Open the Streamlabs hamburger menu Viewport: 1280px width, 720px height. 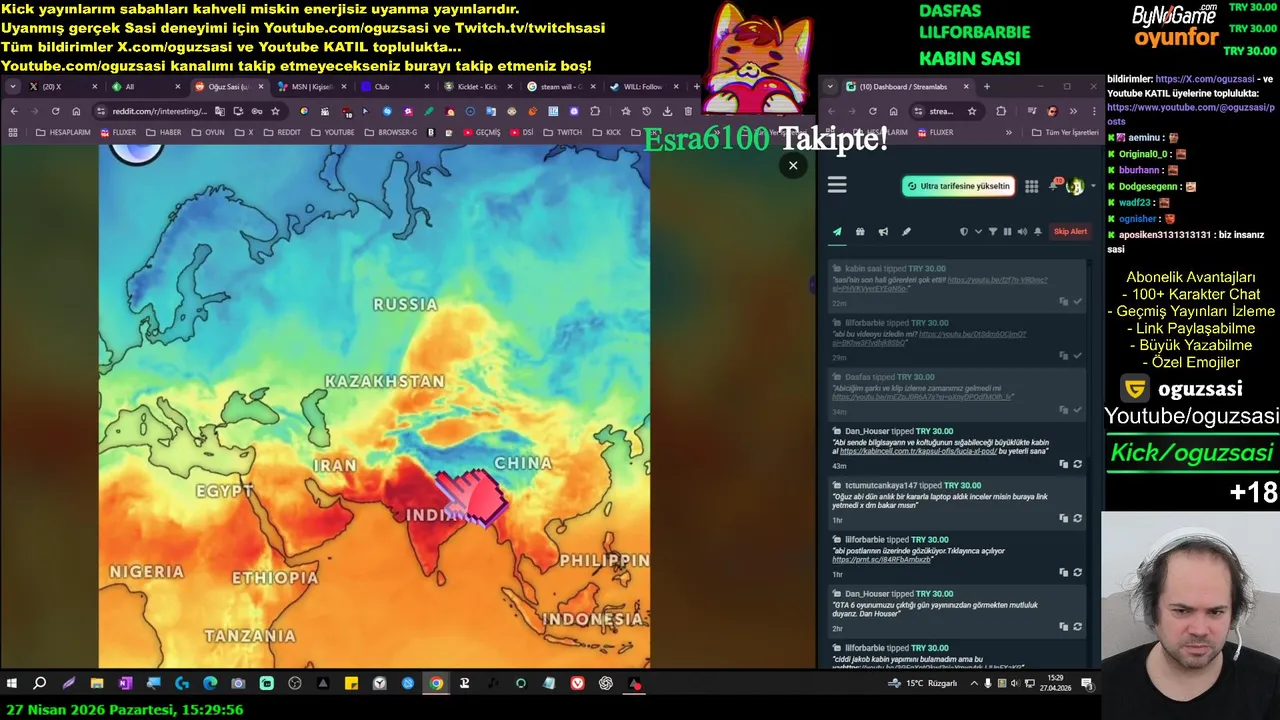(837, 185)
